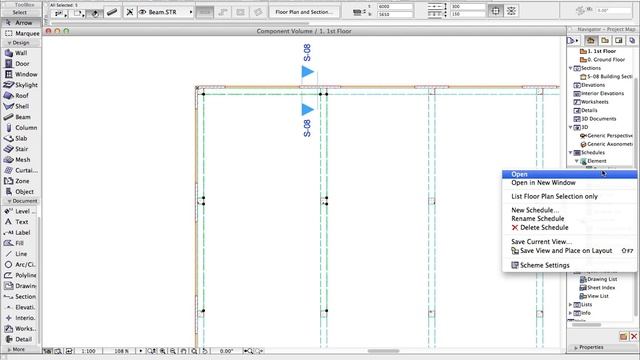Select the Line tool
The height and width of the screenshot is (360, 640).
[20, 253]
